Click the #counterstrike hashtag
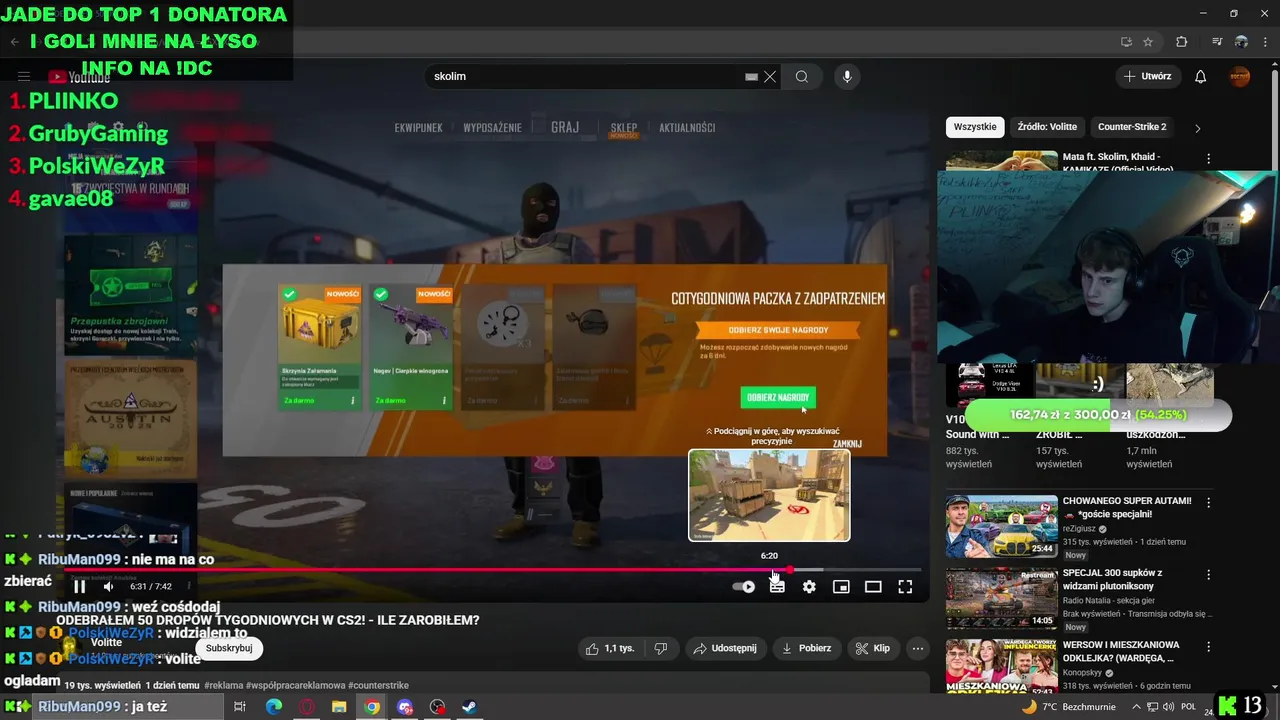 point(379,685)
